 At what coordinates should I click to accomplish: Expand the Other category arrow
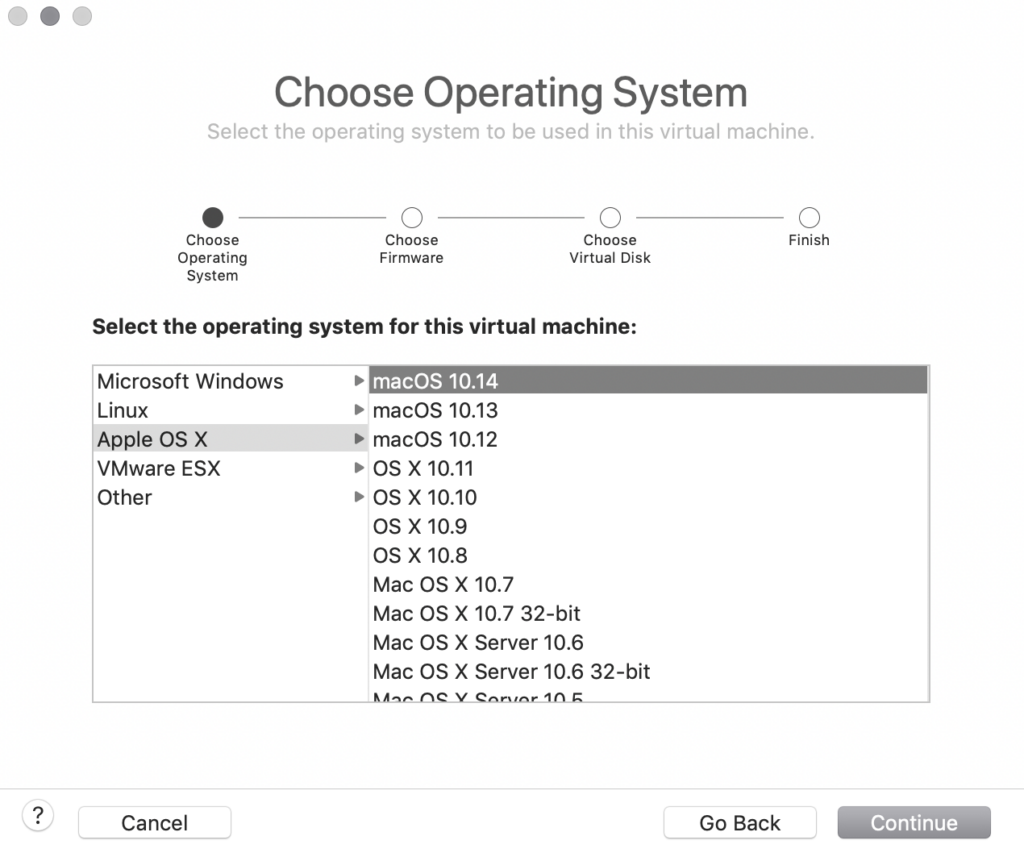pyautogui.click(x=359, y=497)
